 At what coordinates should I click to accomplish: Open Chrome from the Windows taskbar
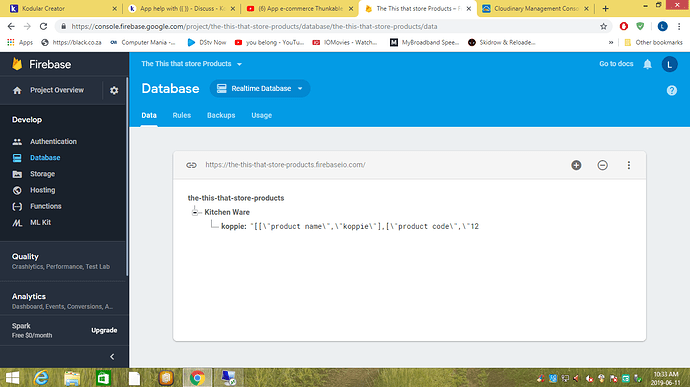pyautogui.click(x=197, y=378)
